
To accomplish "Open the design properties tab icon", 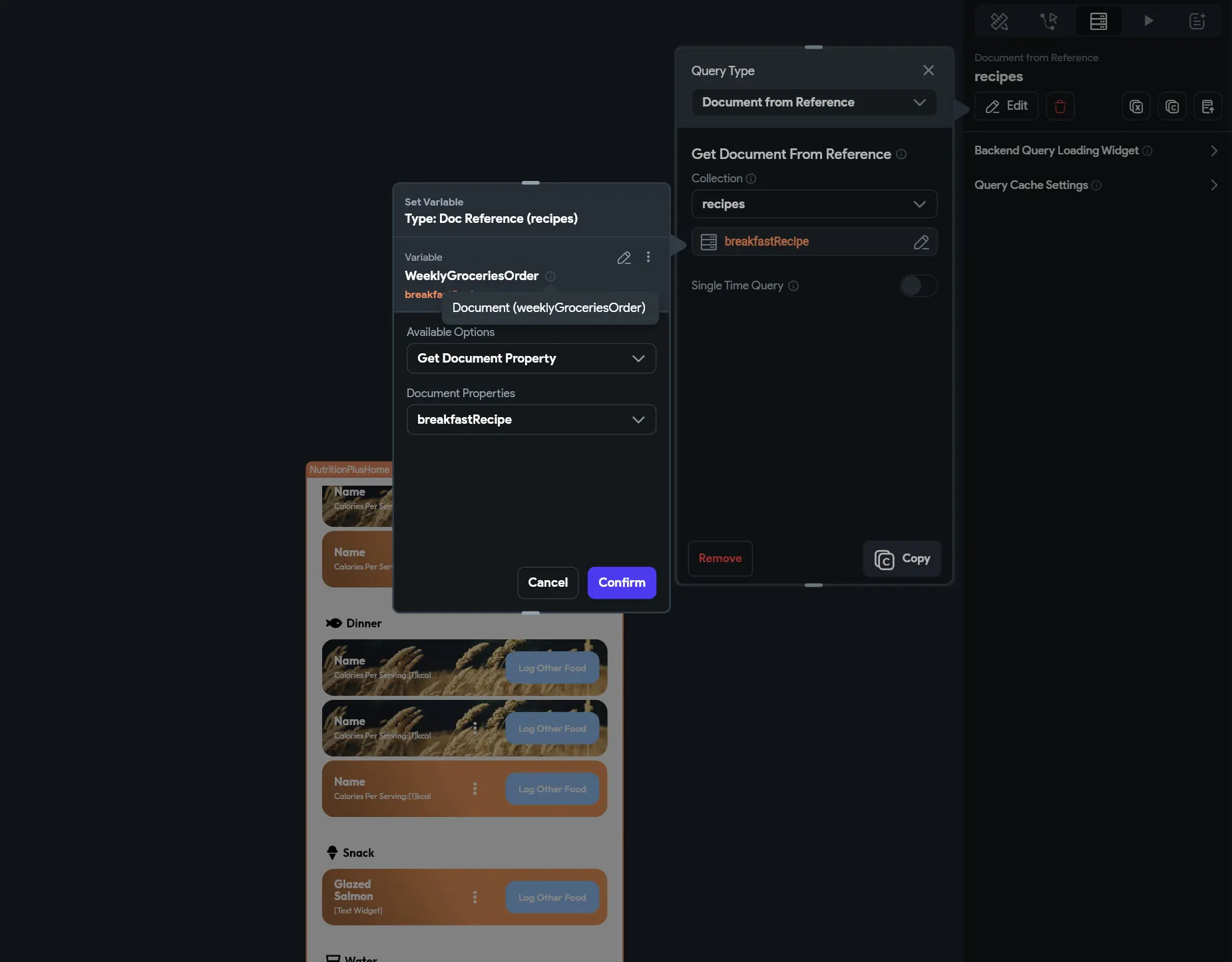I will click(999, 21).
